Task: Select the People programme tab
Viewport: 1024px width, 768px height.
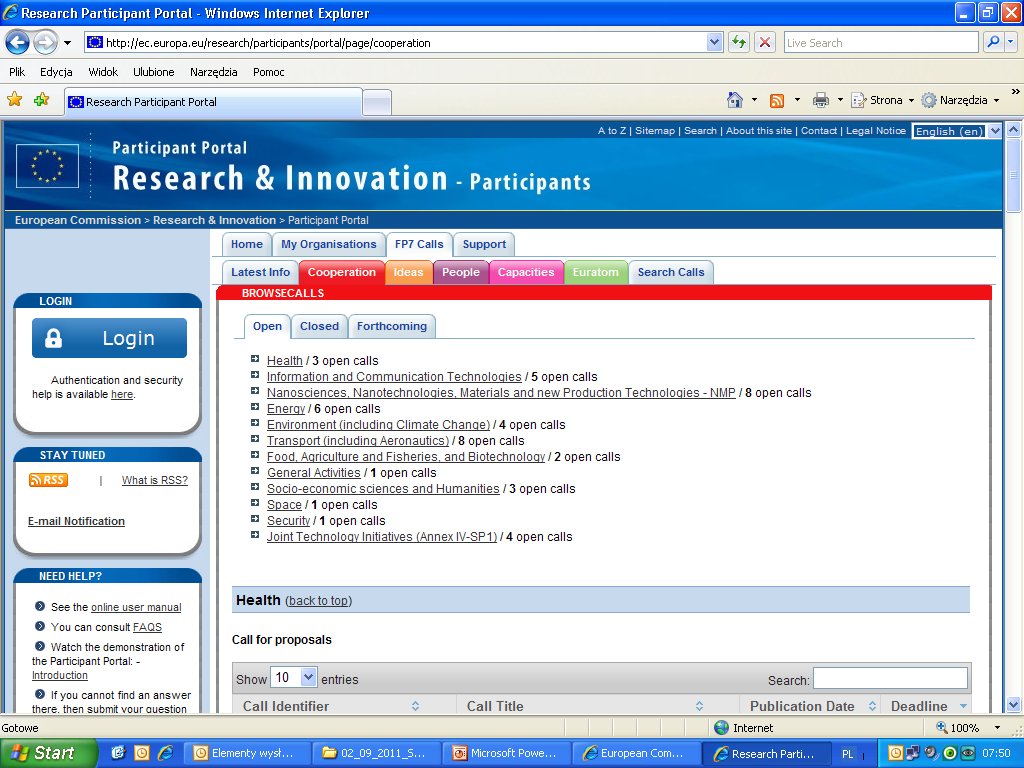Action: pos(460,272)
